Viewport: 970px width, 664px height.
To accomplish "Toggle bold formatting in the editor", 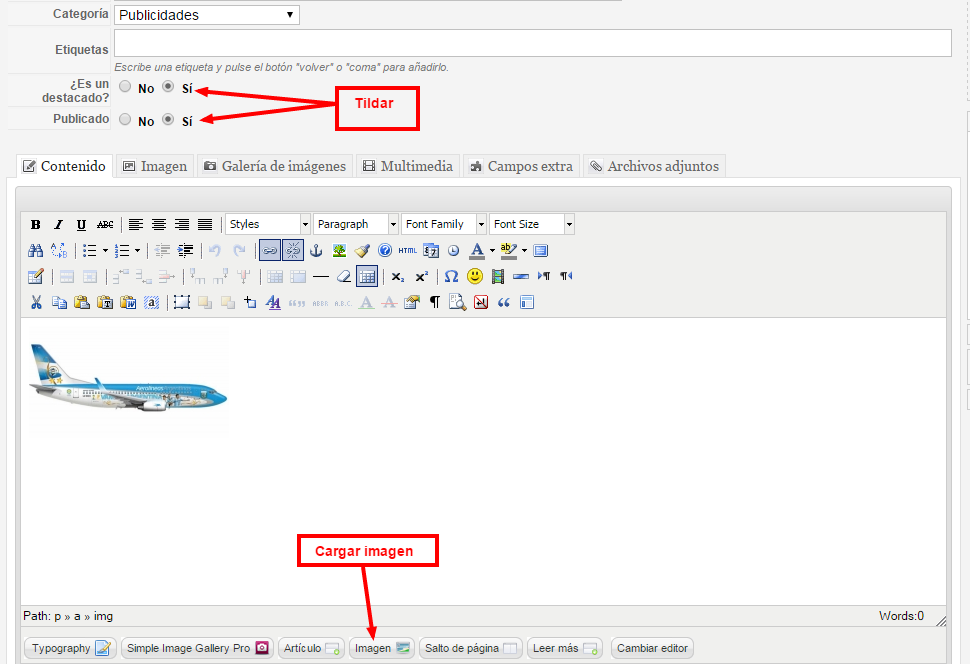I will tap(36, 225).
